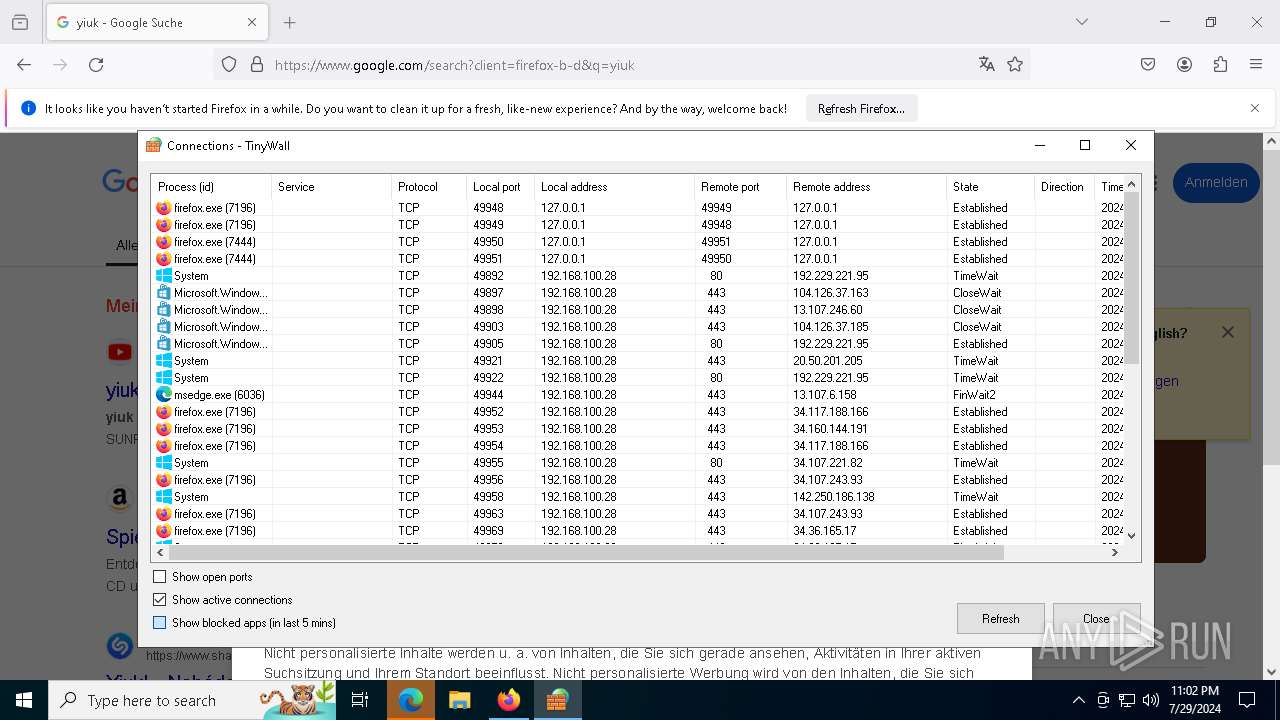Toggle Show blocked apps in last 5 mins
The width and height of the screenshot is (1280, 720).
pyautogui.click(x=159, y=623)
